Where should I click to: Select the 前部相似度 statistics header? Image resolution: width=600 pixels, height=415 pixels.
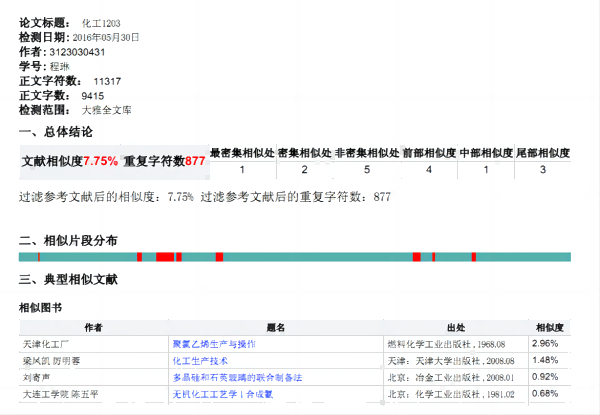pyautogui.click(x=428, y=153)
